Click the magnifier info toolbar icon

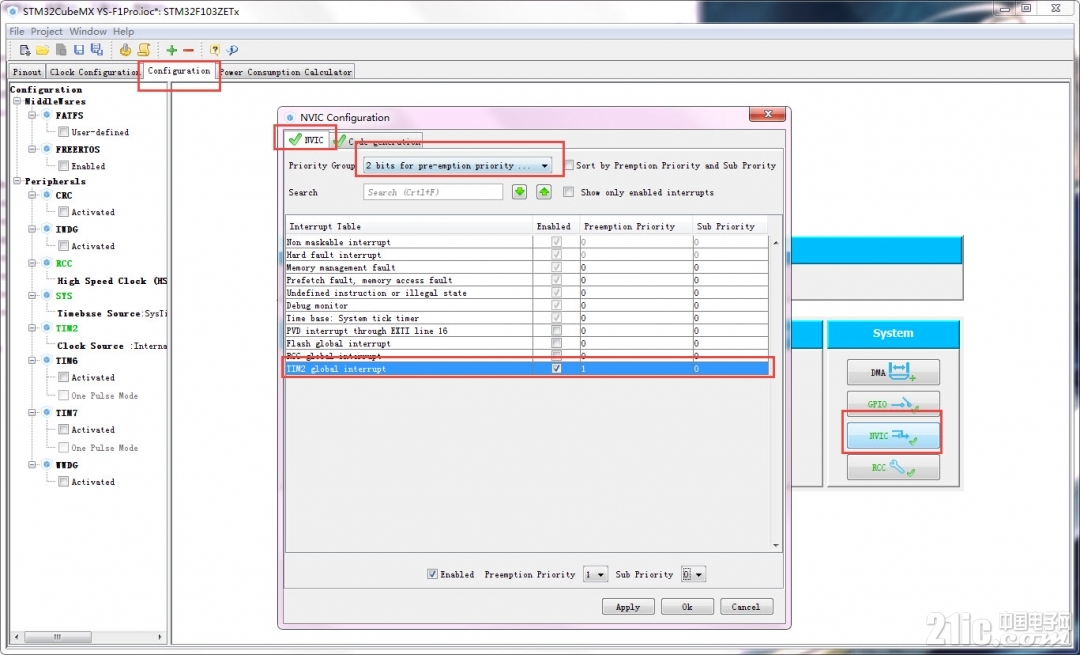point(232,50)
